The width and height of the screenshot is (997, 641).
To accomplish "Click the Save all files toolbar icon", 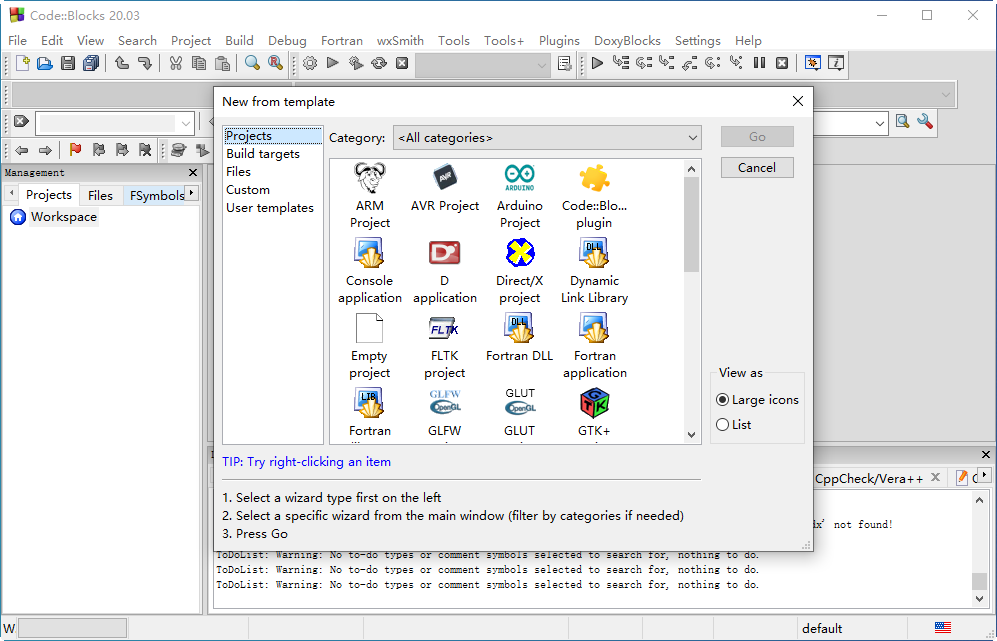I will click(91, 63).
